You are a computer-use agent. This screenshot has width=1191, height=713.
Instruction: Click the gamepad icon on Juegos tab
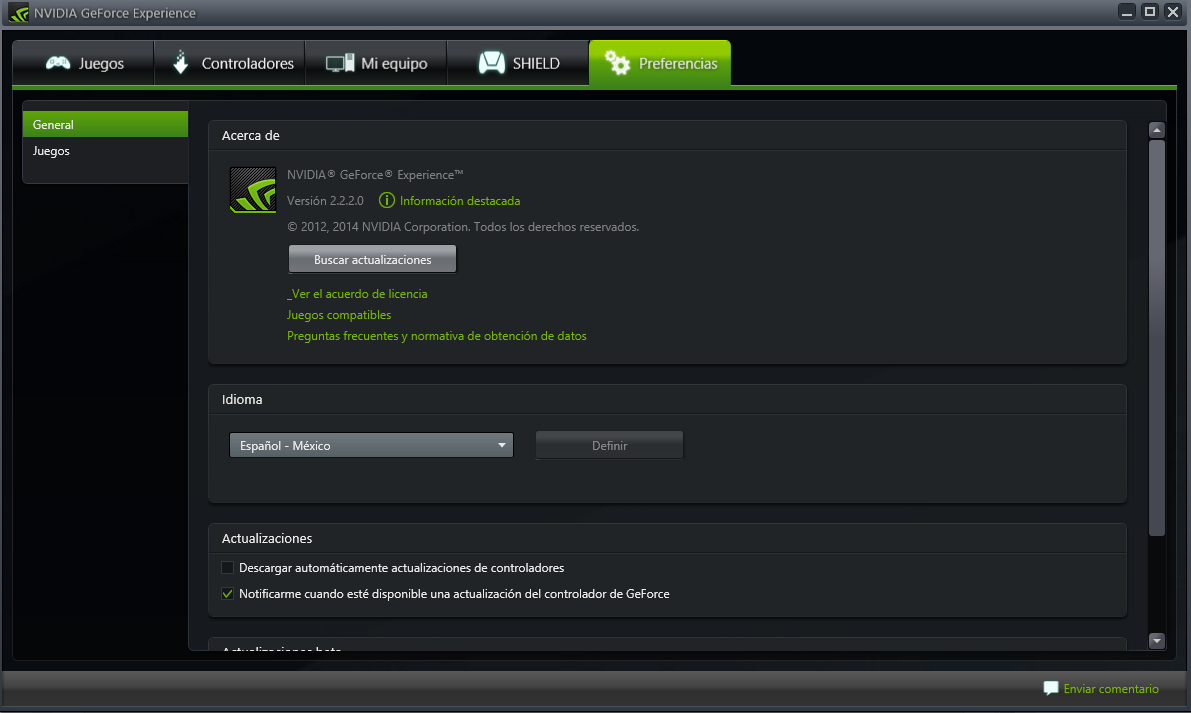click(58, 63)
